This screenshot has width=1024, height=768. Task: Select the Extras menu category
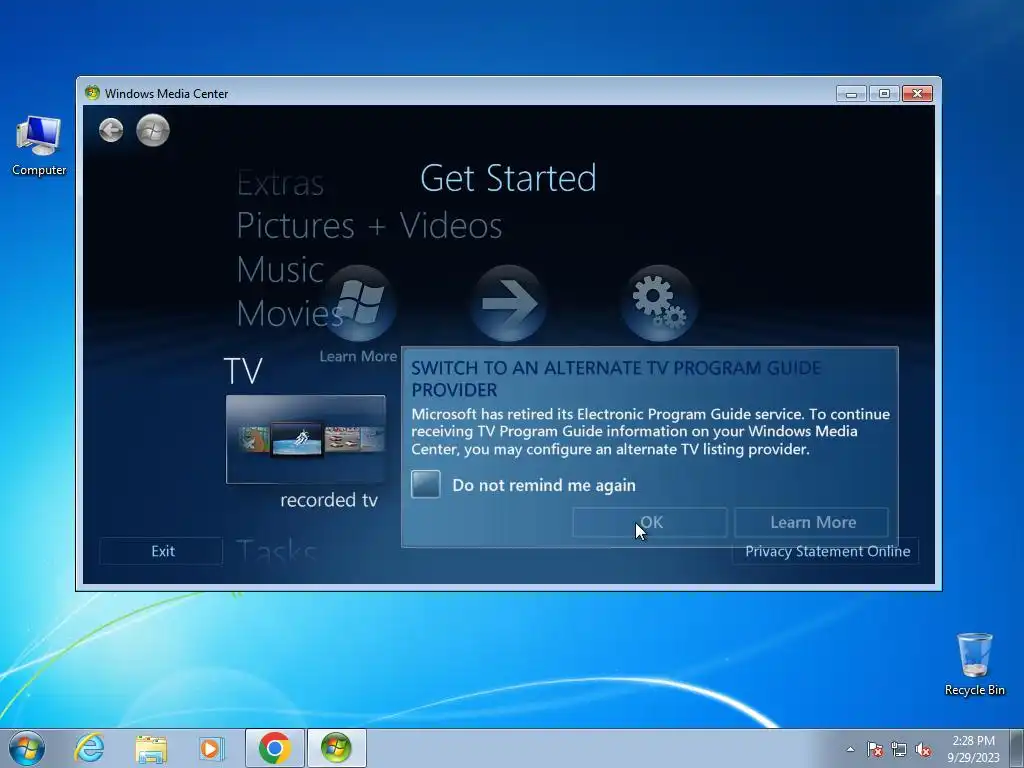(x=280, y=183)
